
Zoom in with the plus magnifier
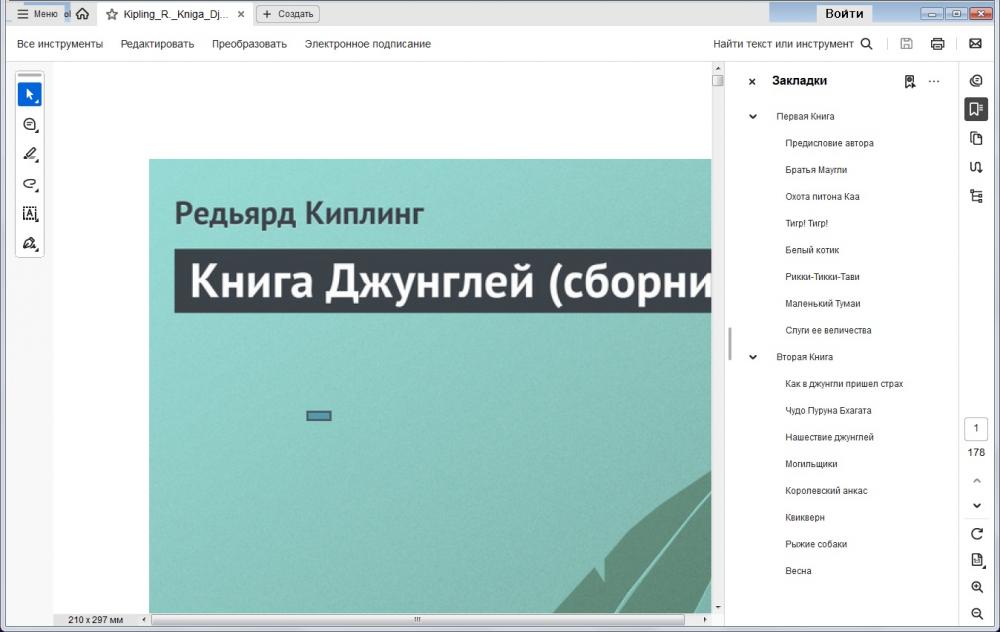pyautogui.click(x=977, y=587)
